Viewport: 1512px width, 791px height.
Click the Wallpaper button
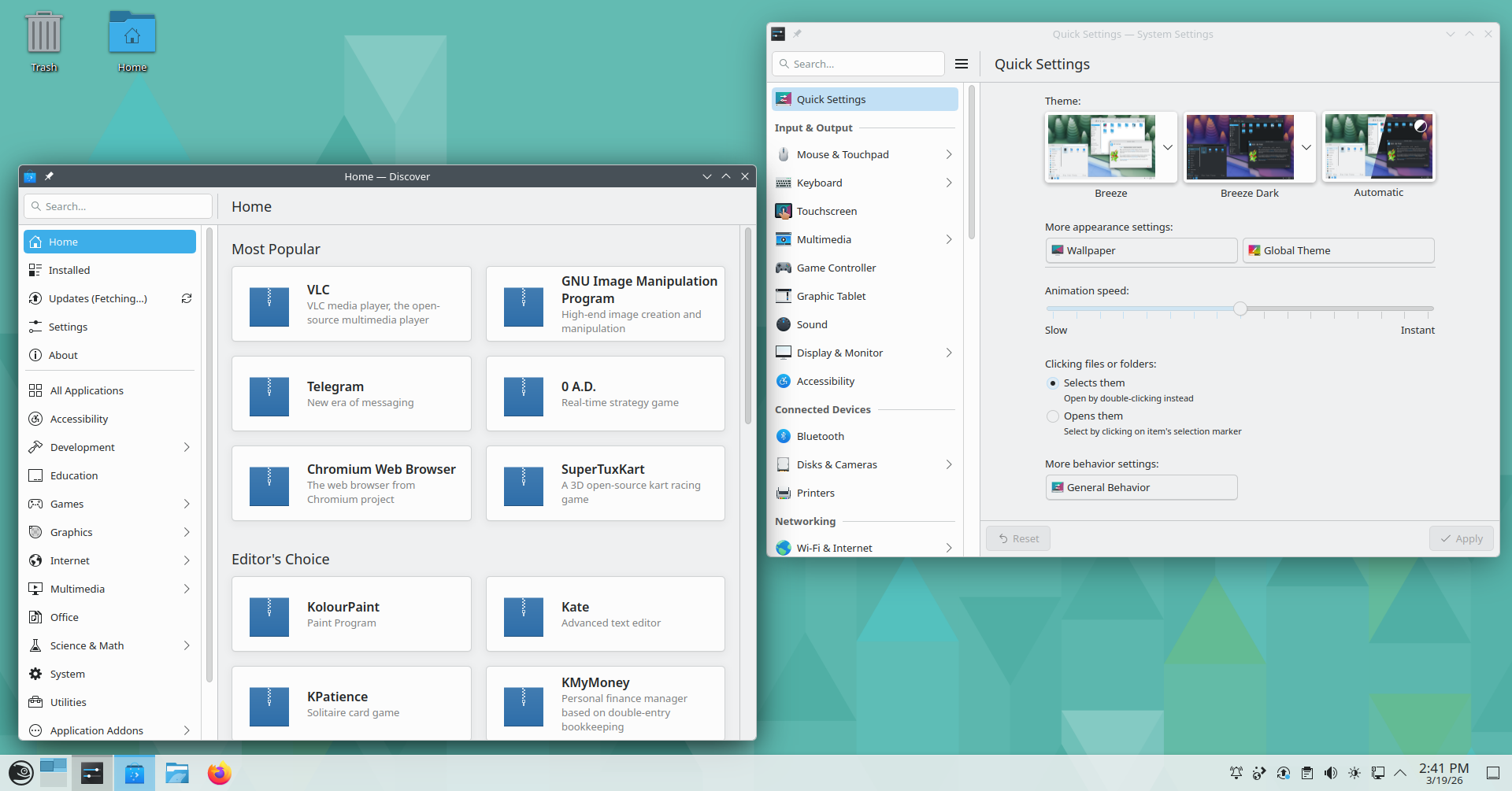[1141, 250]
